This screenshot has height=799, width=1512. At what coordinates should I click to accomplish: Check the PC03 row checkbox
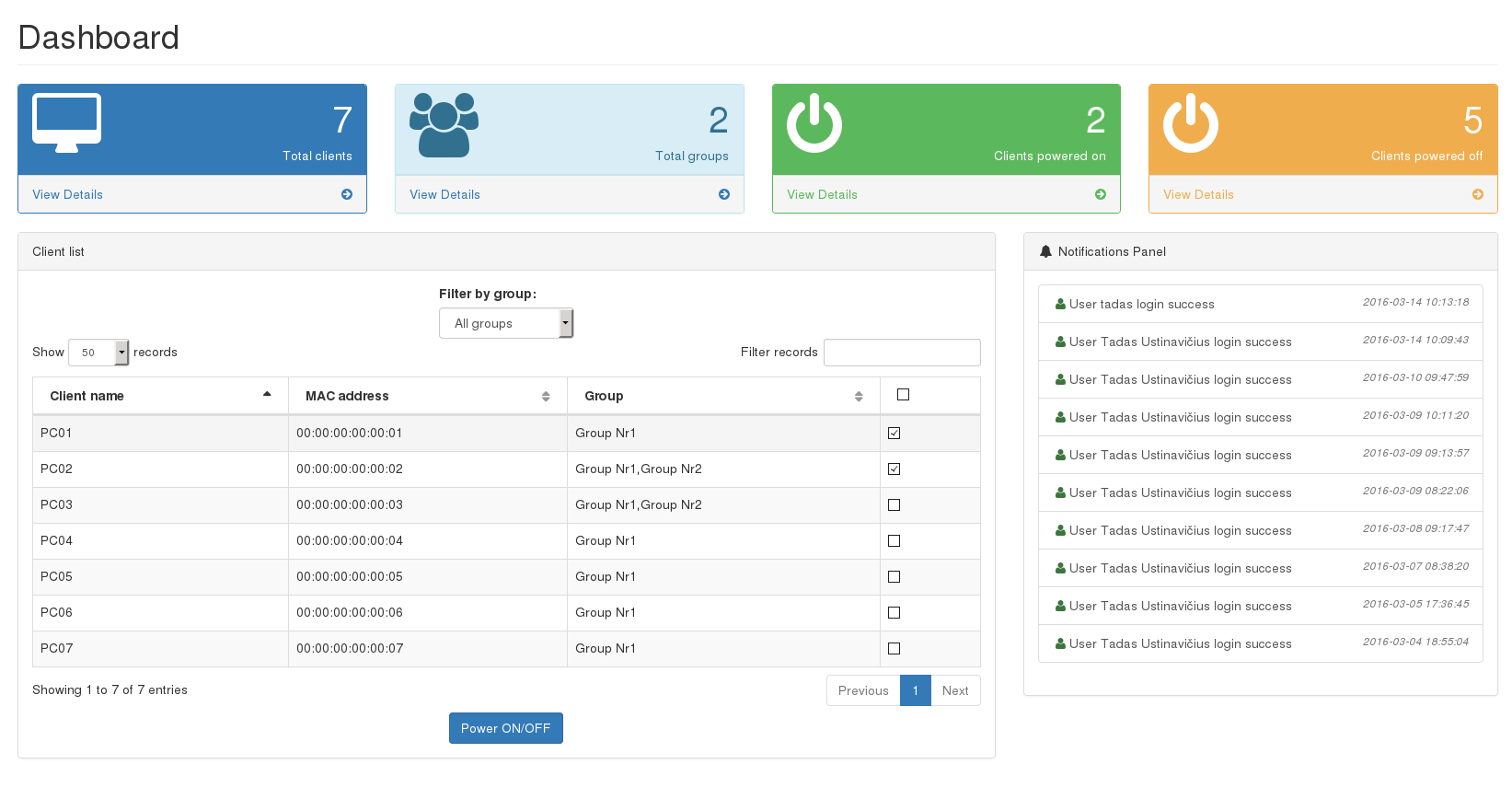(x=894, y=504)
